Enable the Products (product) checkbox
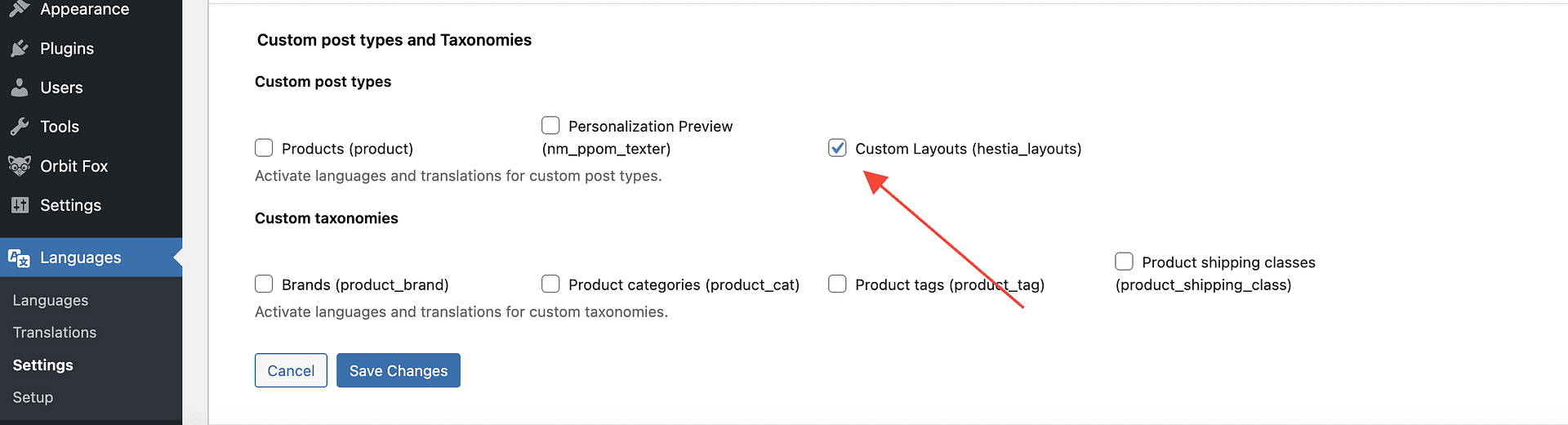This screenshot has height=425, width=1568. click(264, 148)
